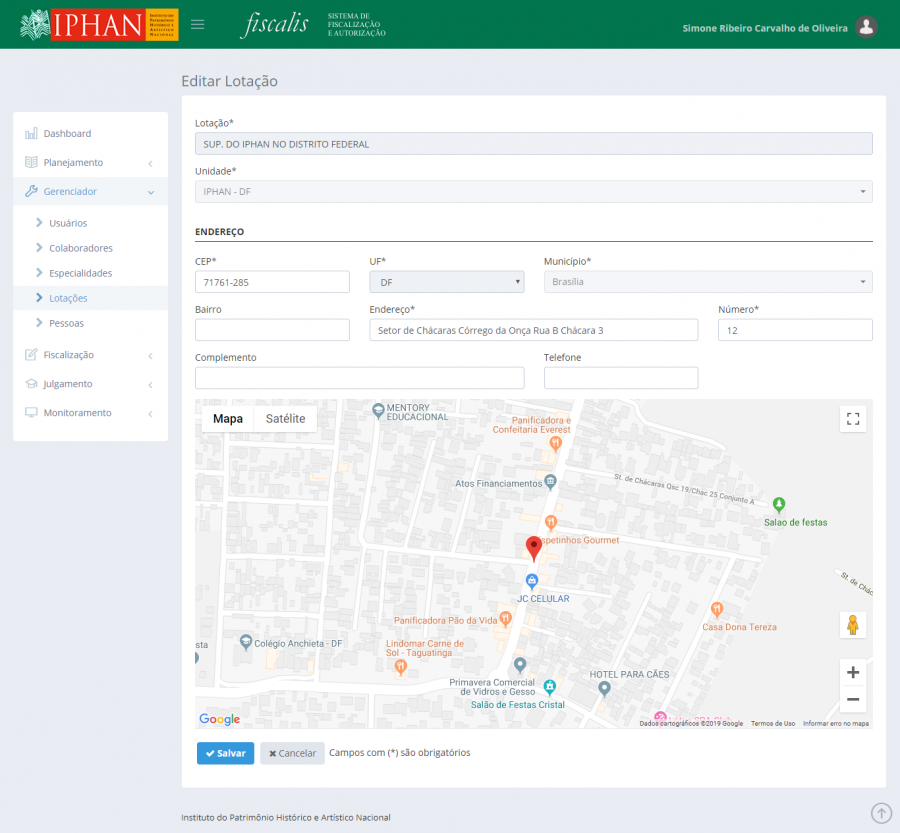Click the scroll-to-top arrow icon

(x=881, y=814)
